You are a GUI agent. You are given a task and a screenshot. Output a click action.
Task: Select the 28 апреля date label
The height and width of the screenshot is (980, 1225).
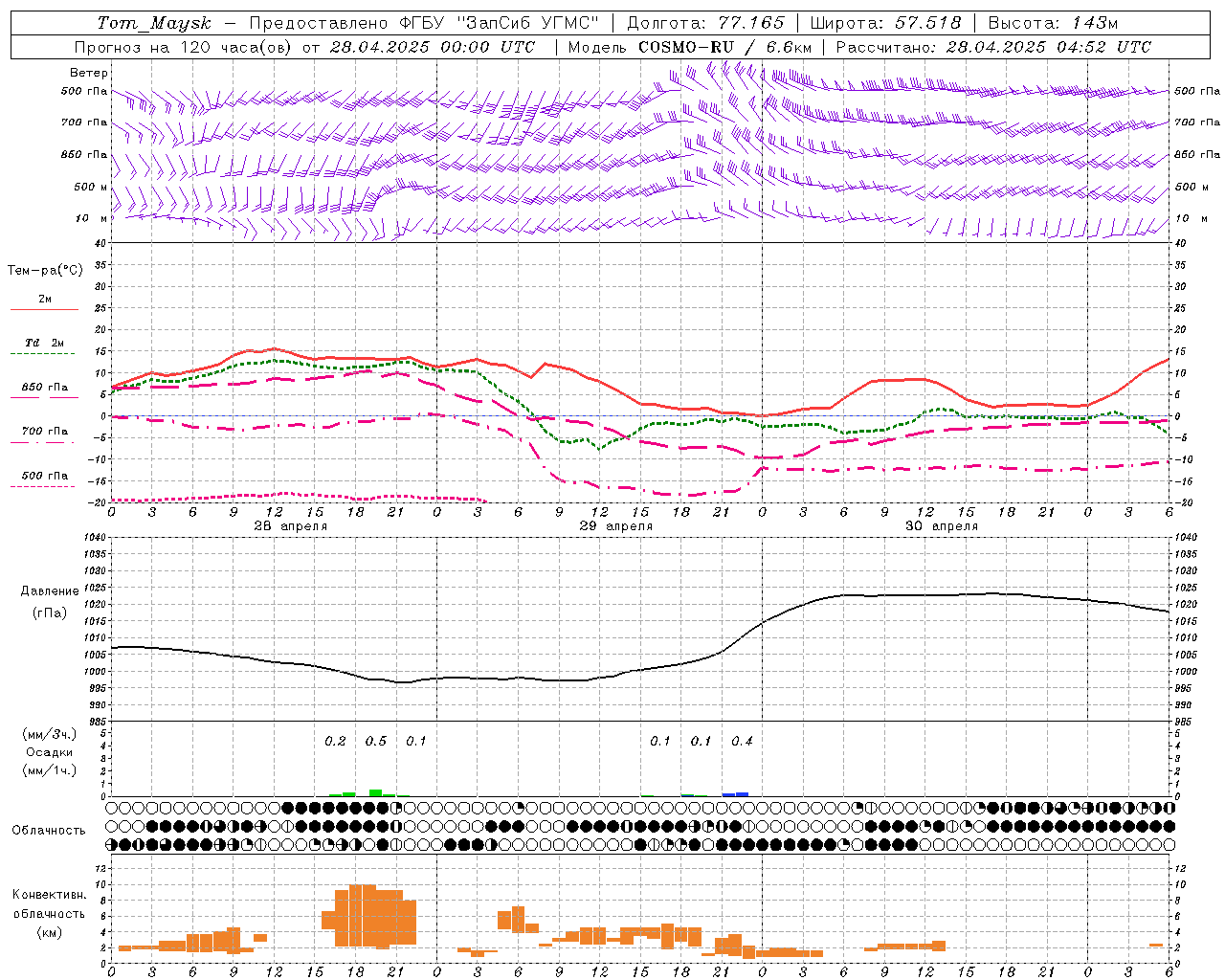pyautogui.click(x=290, y=526)
